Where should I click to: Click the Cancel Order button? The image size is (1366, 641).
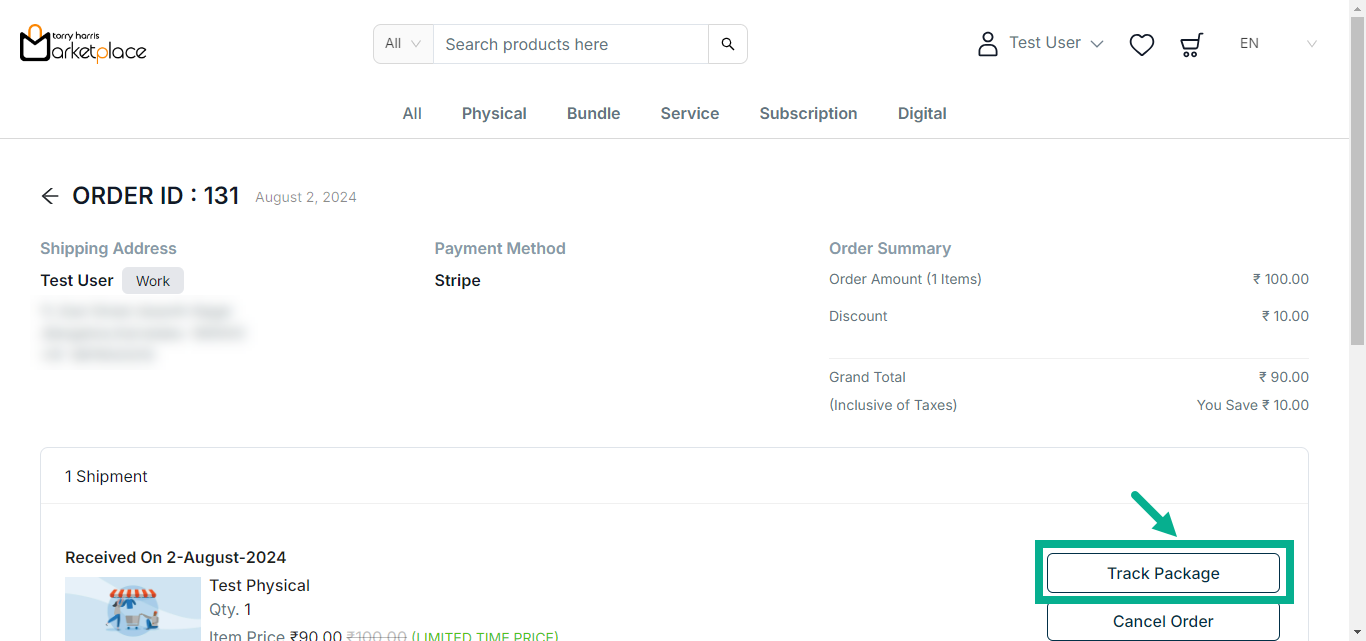(1163, 621)
